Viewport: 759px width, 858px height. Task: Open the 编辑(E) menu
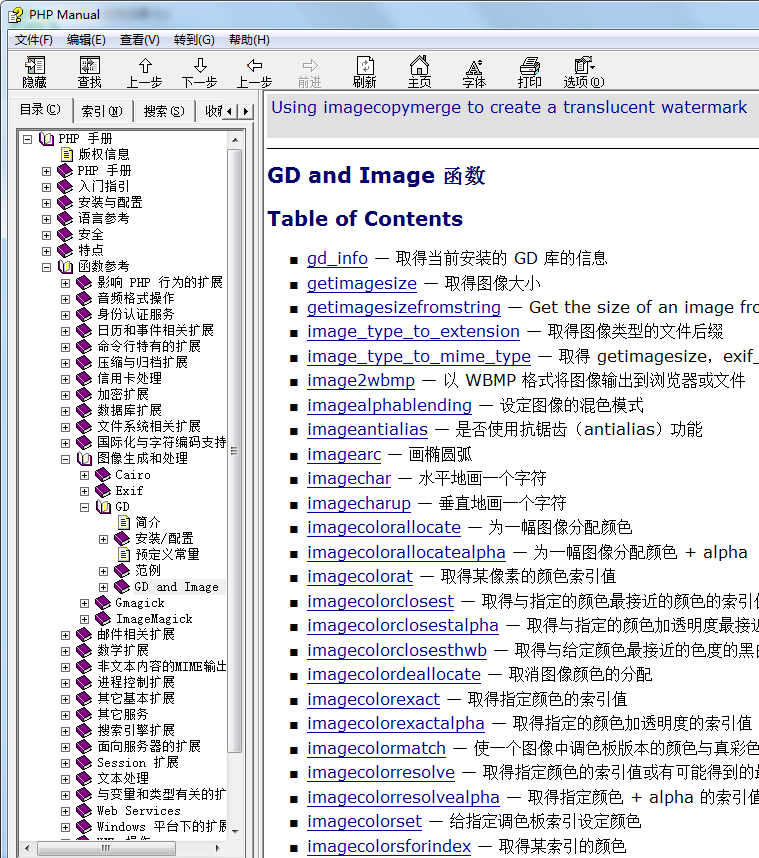coord(86,40)
